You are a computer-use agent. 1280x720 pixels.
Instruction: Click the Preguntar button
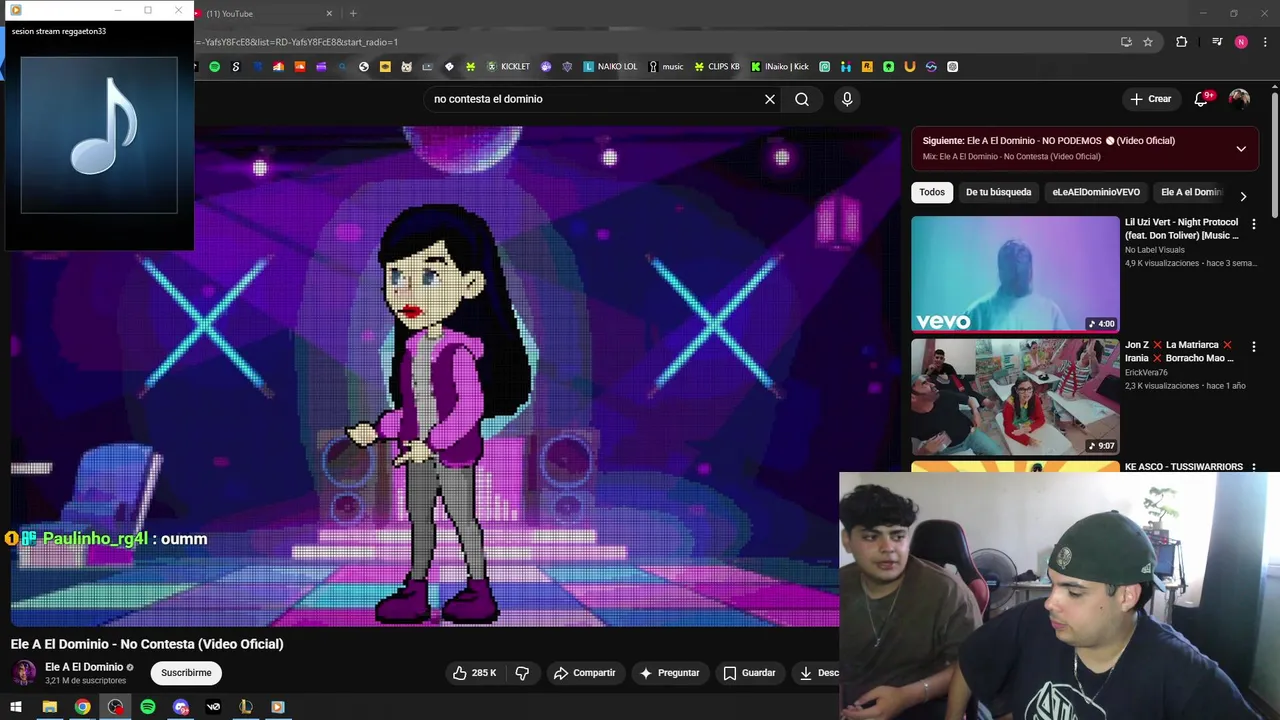tap(669, 673)
